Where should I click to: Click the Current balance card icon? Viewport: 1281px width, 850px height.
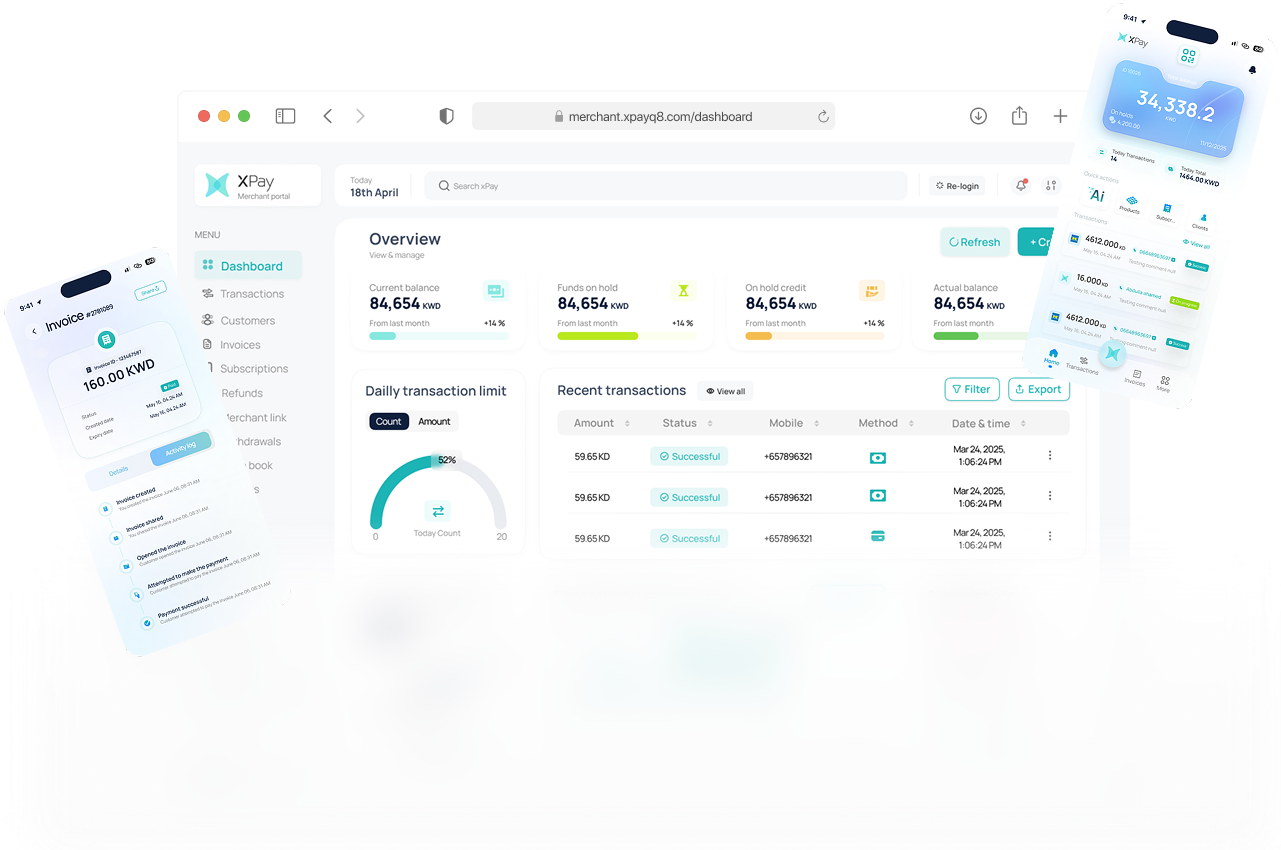coord(495,291)
